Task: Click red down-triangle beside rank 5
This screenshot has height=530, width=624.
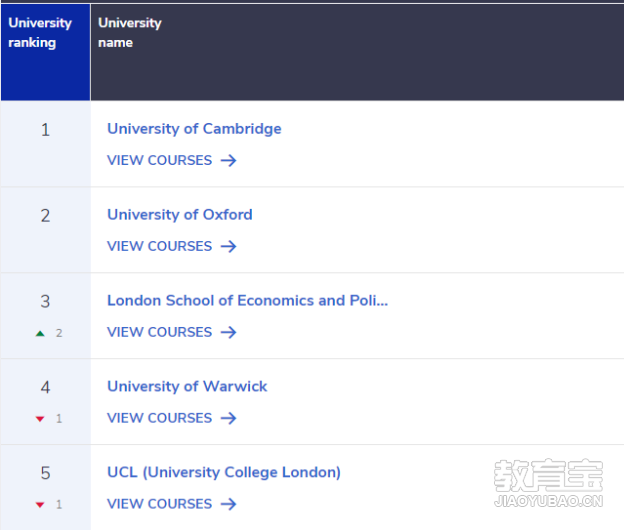Action: coord(40,505)
